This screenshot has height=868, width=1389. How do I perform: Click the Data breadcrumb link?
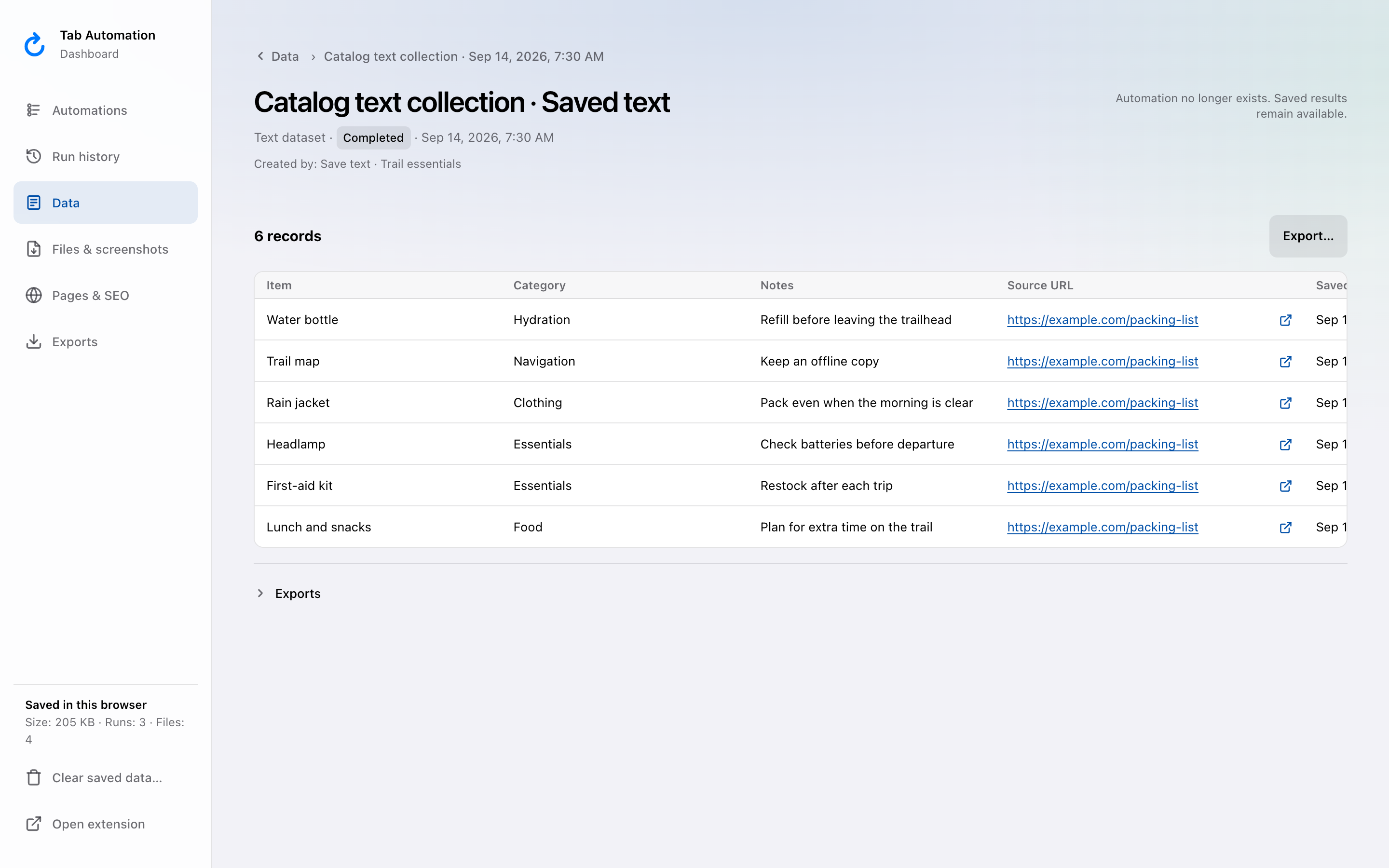click(x=285, y=56)
